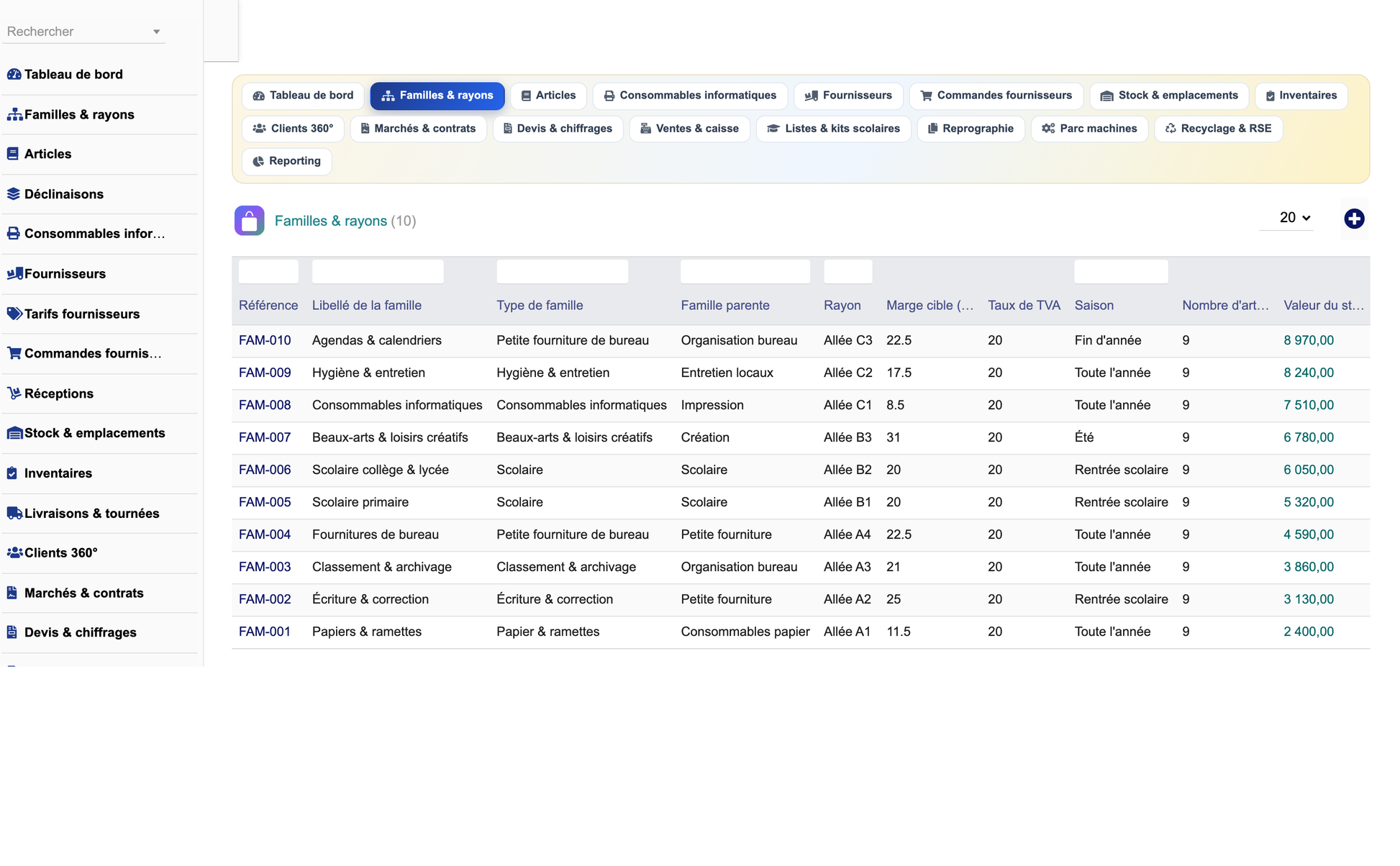Click the Familles & rayons sidebar hierarchy icon
The image size is (1400, 866).
point(14,114)
